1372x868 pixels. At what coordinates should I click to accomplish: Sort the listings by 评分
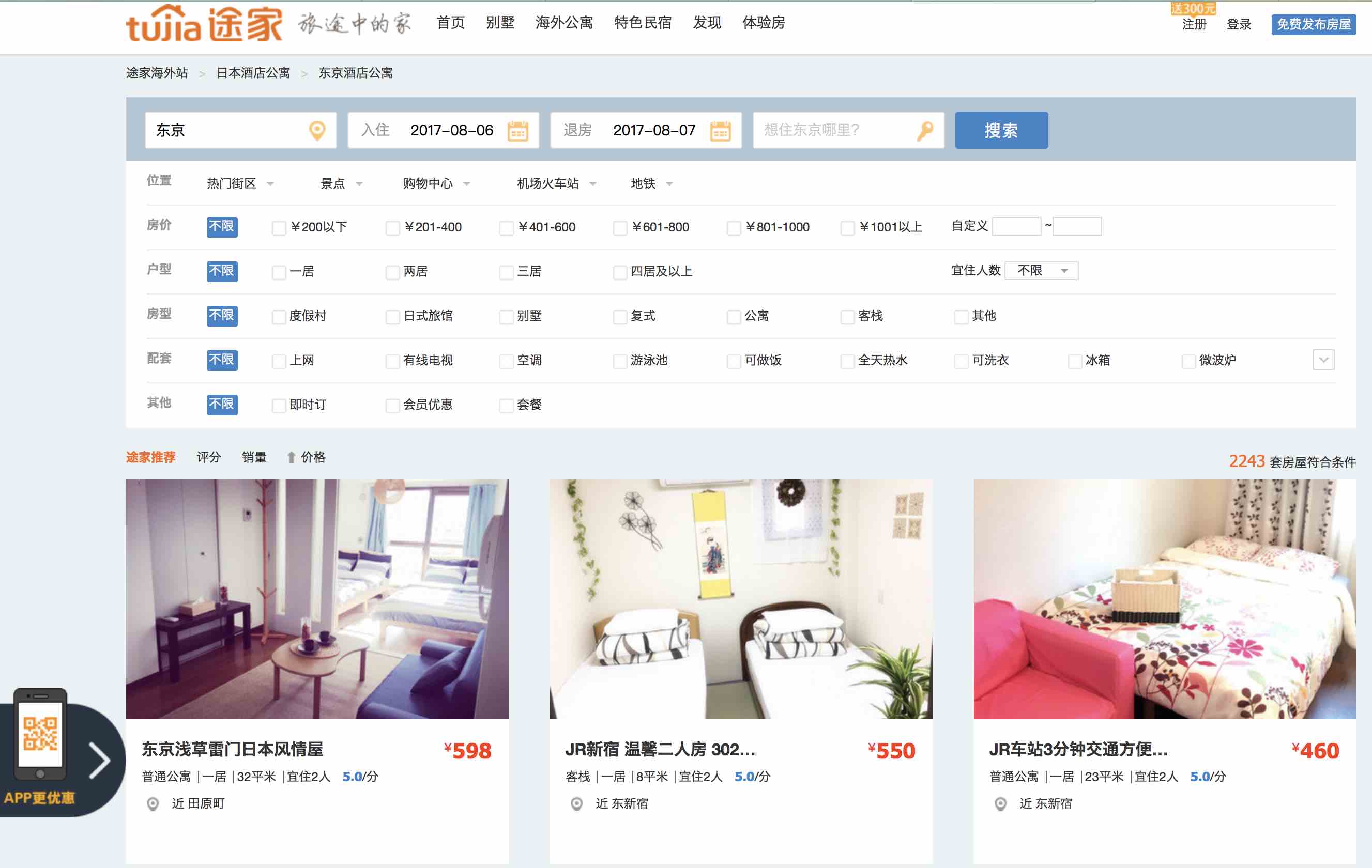pyautogui.click(x=208, y=457)
